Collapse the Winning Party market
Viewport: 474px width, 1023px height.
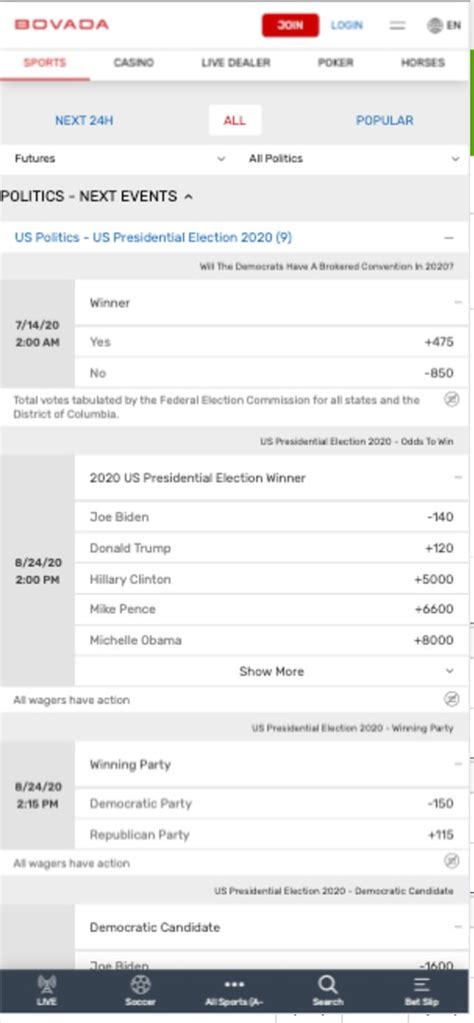click(x=458, y=764)
